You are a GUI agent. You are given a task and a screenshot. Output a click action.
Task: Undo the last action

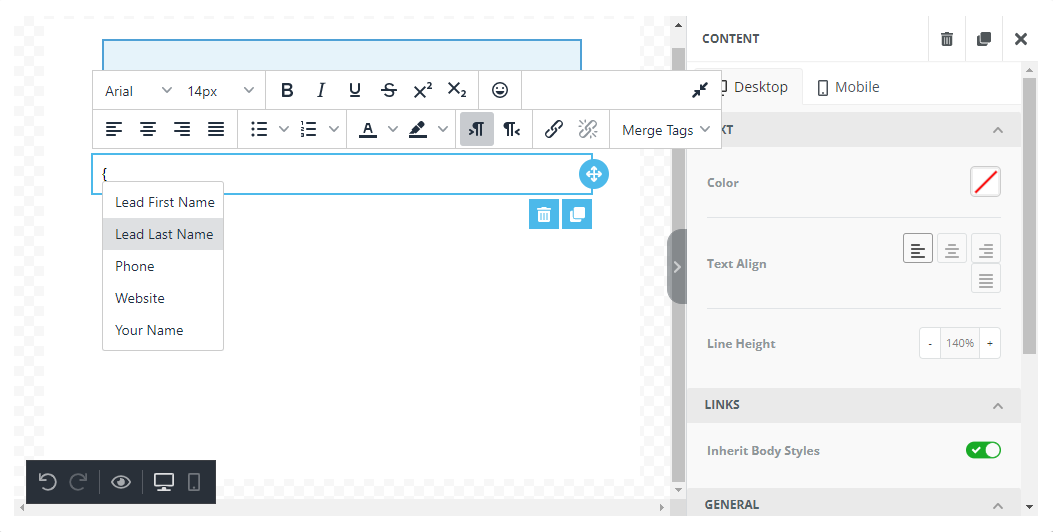[47, 482]
